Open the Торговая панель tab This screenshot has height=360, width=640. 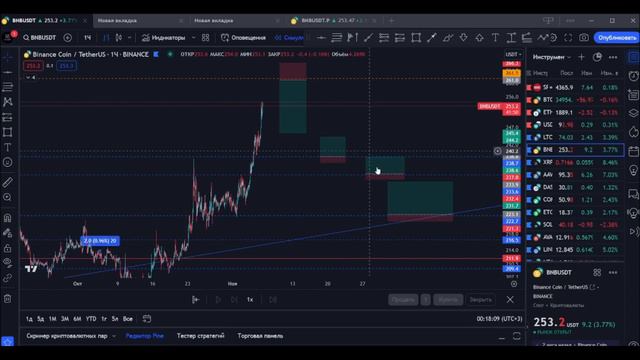[260, 336]
